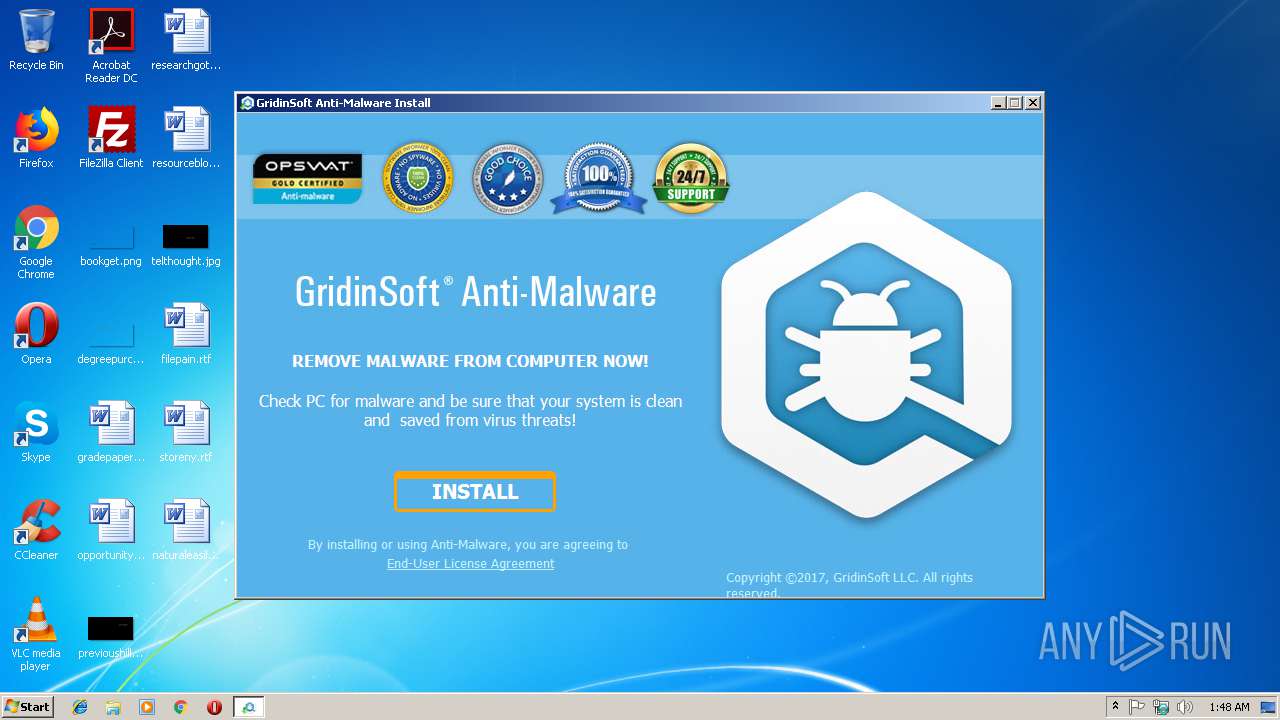
Task: Launch Firefox from desktop
Action: click(x=36, y=138)
